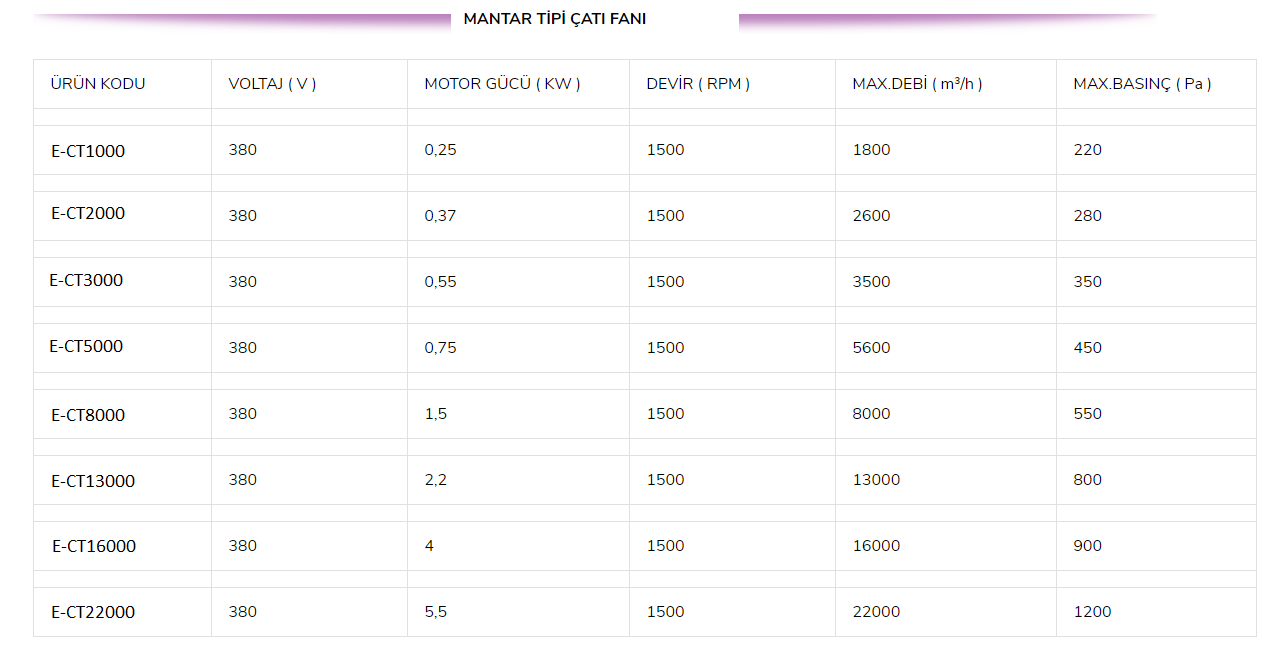Image resolution: width=1287 pixels, height=661 pixels.
Task: Select the MAX.BASINÇ ( Pa ) header
Action: pyautogui.click(x=1142, y=84)
